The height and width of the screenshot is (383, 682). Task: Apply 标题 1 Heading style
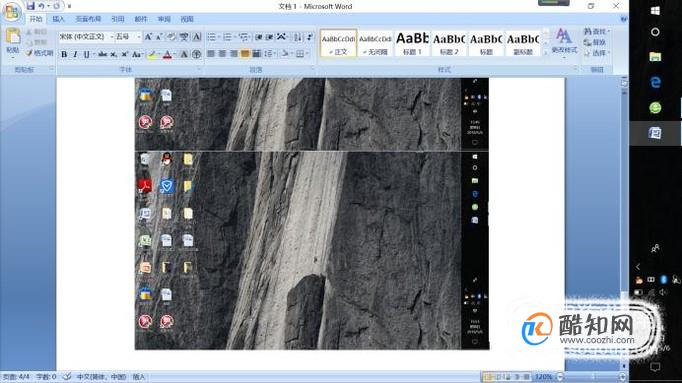point(412,43)
